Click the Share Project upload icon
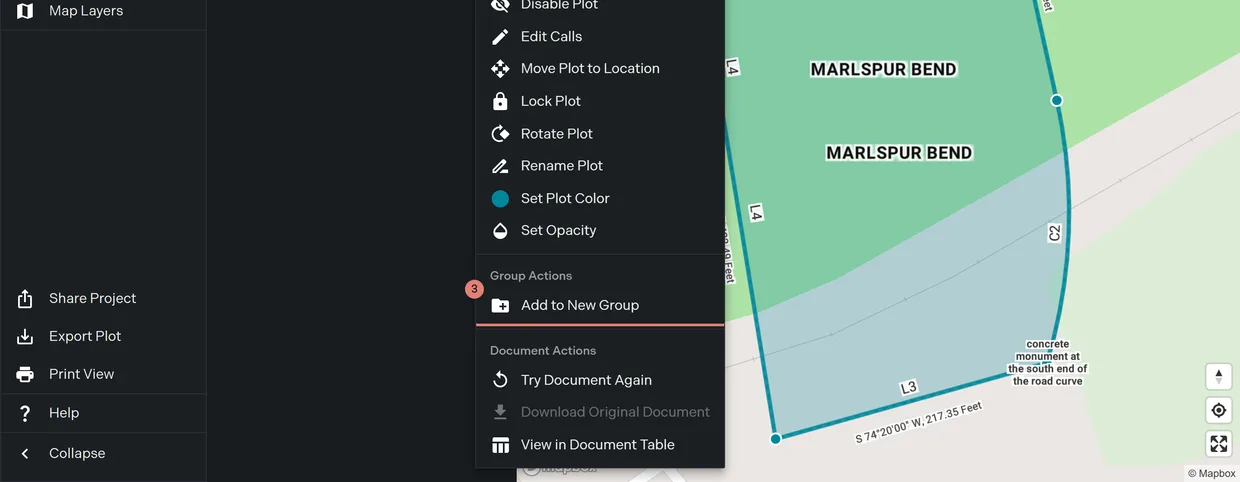The image size is (1240, 482). point(25,299)
